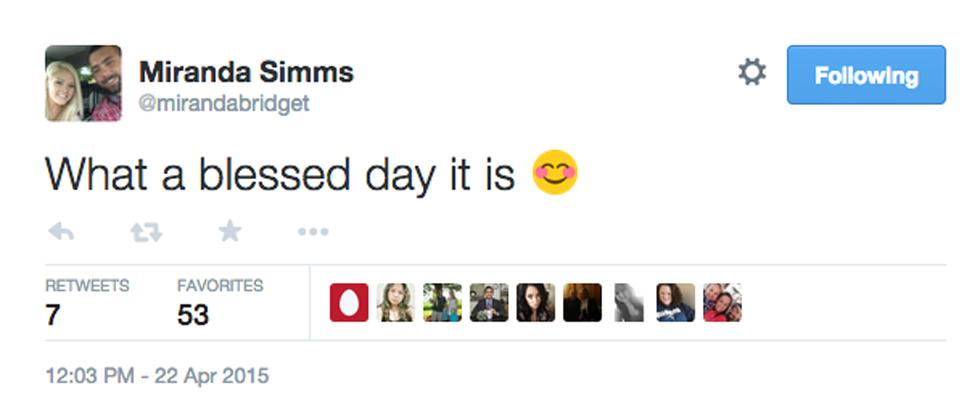980x412 pixels.
Task: View the 53 Favorites list
Action: coord(220,302)
